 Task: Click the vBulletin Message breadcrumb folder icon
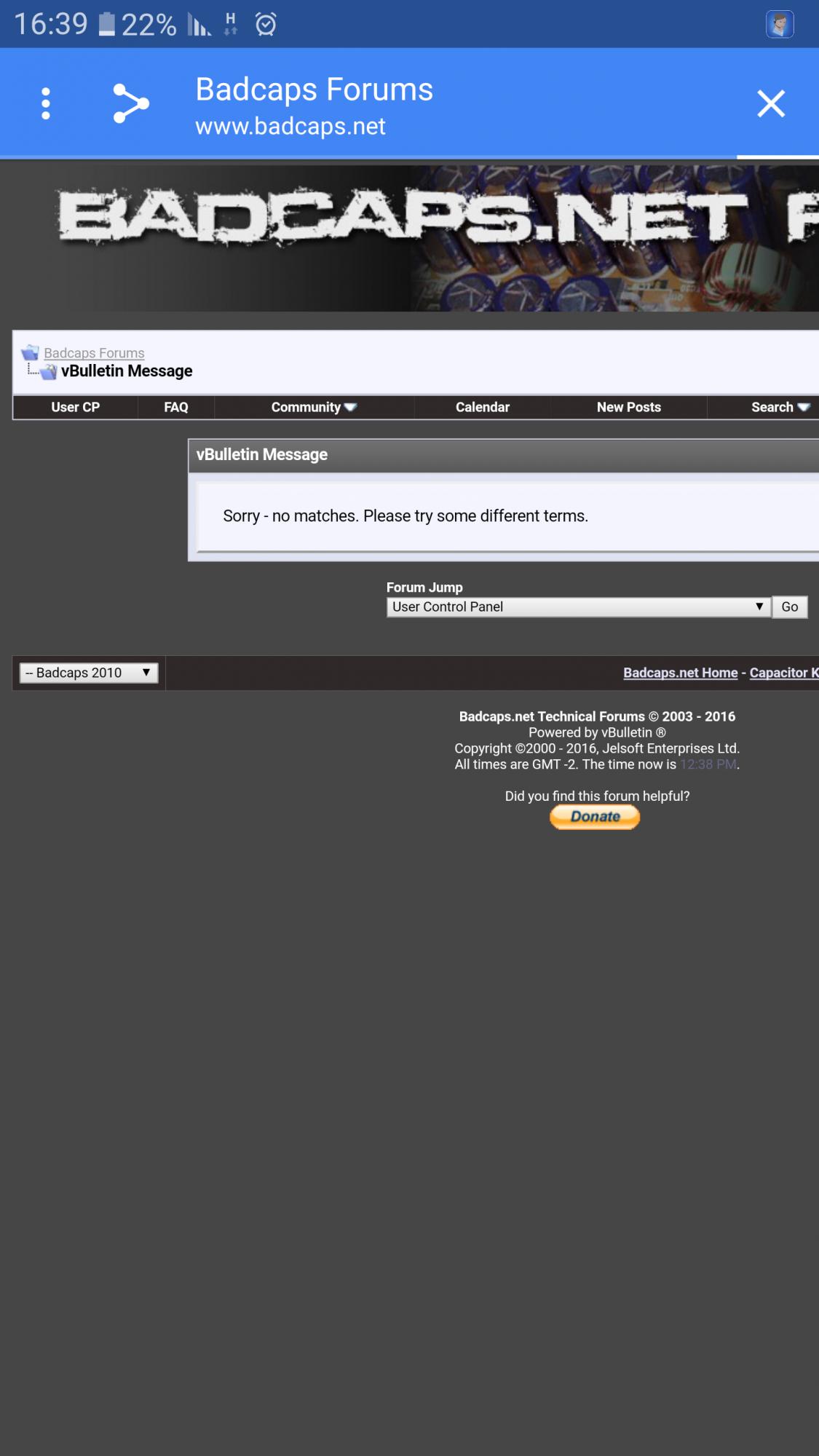pyautogui.click(x=48, y=372)
